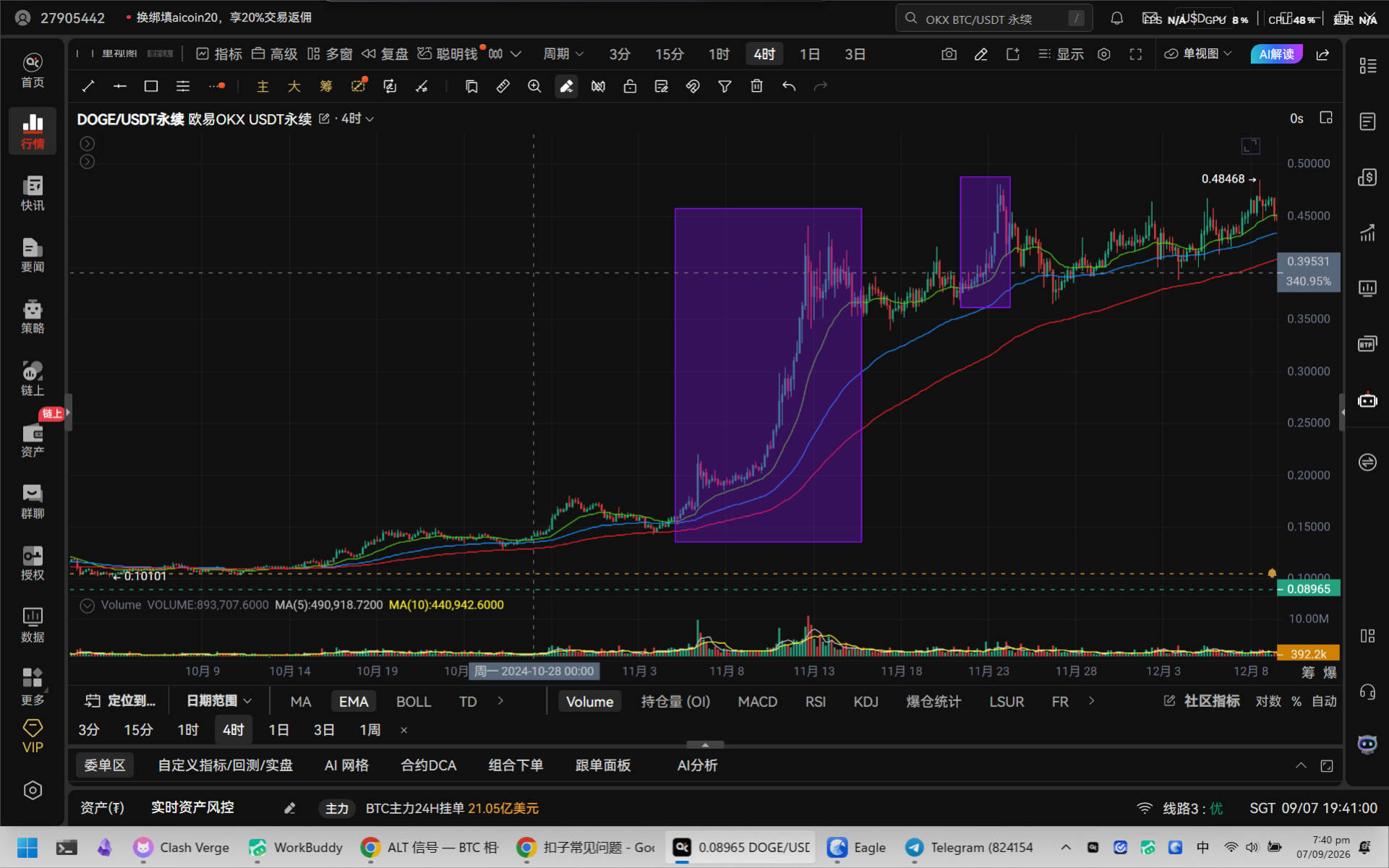Toggle the Volume indicator collapse circle
The width and height of the screenshot is (1389, 868).
pyautogui.click(x=87, y=606)
